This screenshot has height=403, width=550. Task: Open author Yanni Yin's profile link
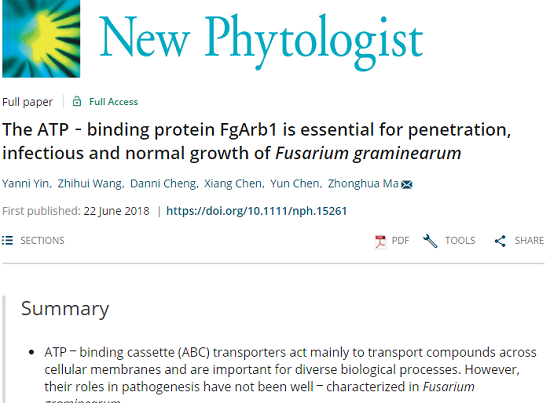[26, 183]
